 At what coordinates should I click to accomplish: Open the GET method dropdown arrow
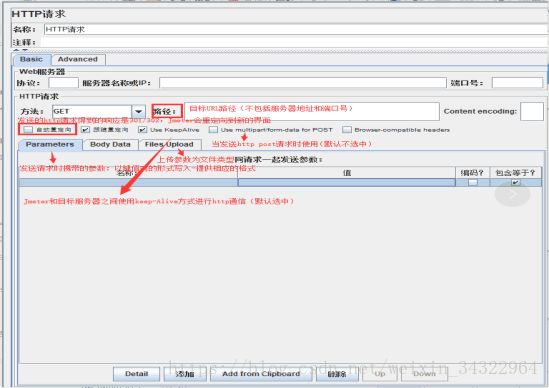click(139, 111)
